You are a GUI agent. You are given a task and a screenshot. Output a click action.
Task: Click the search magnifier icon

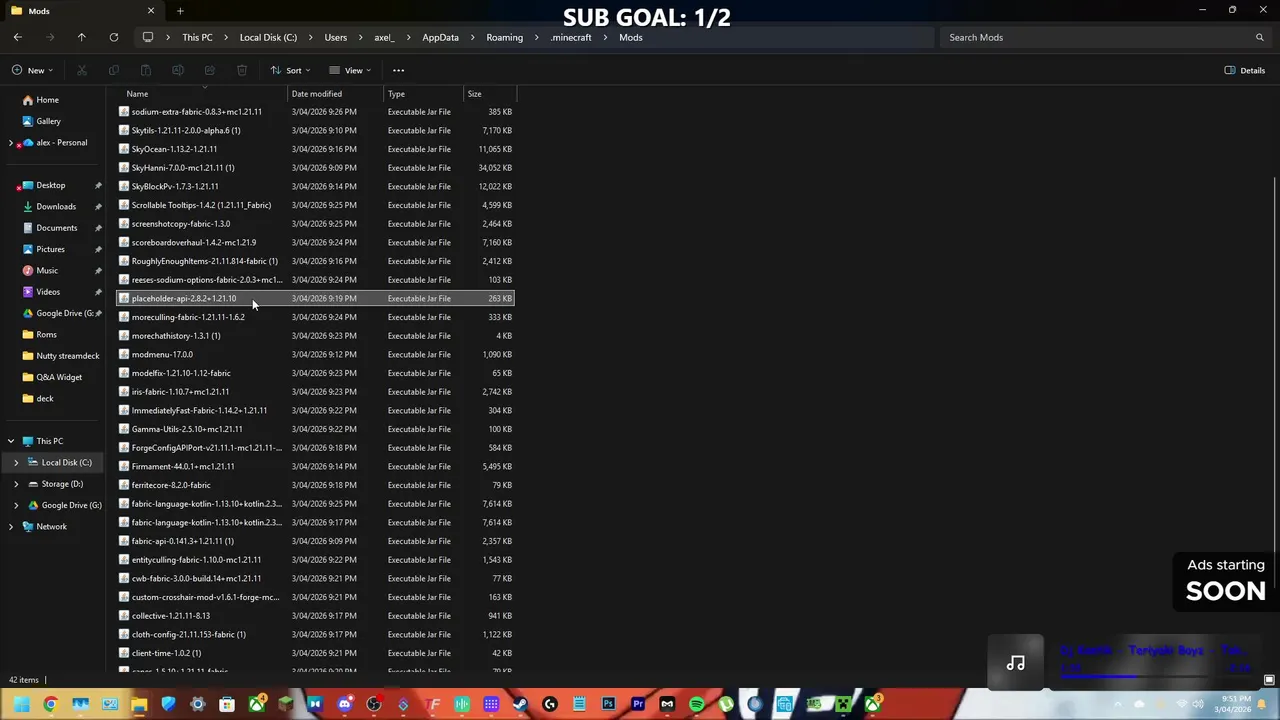1259,37
